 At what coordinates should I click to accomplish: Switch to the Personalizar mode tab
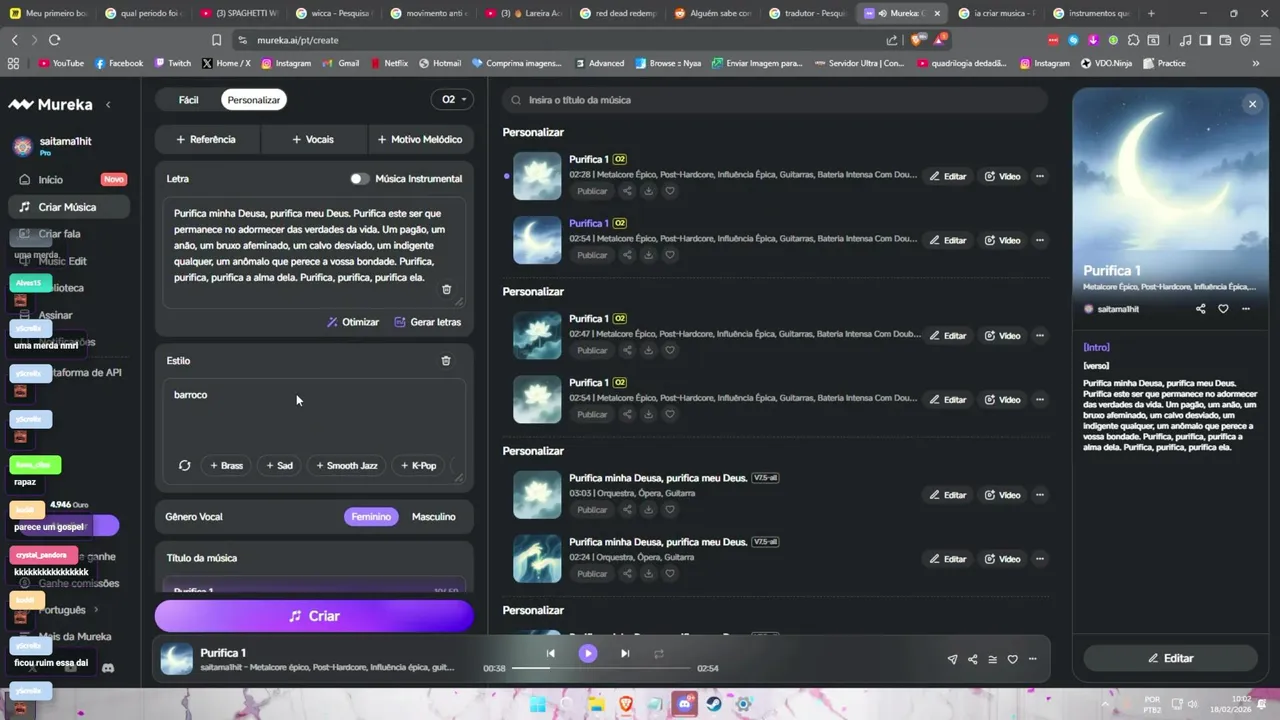coord(254,100)
